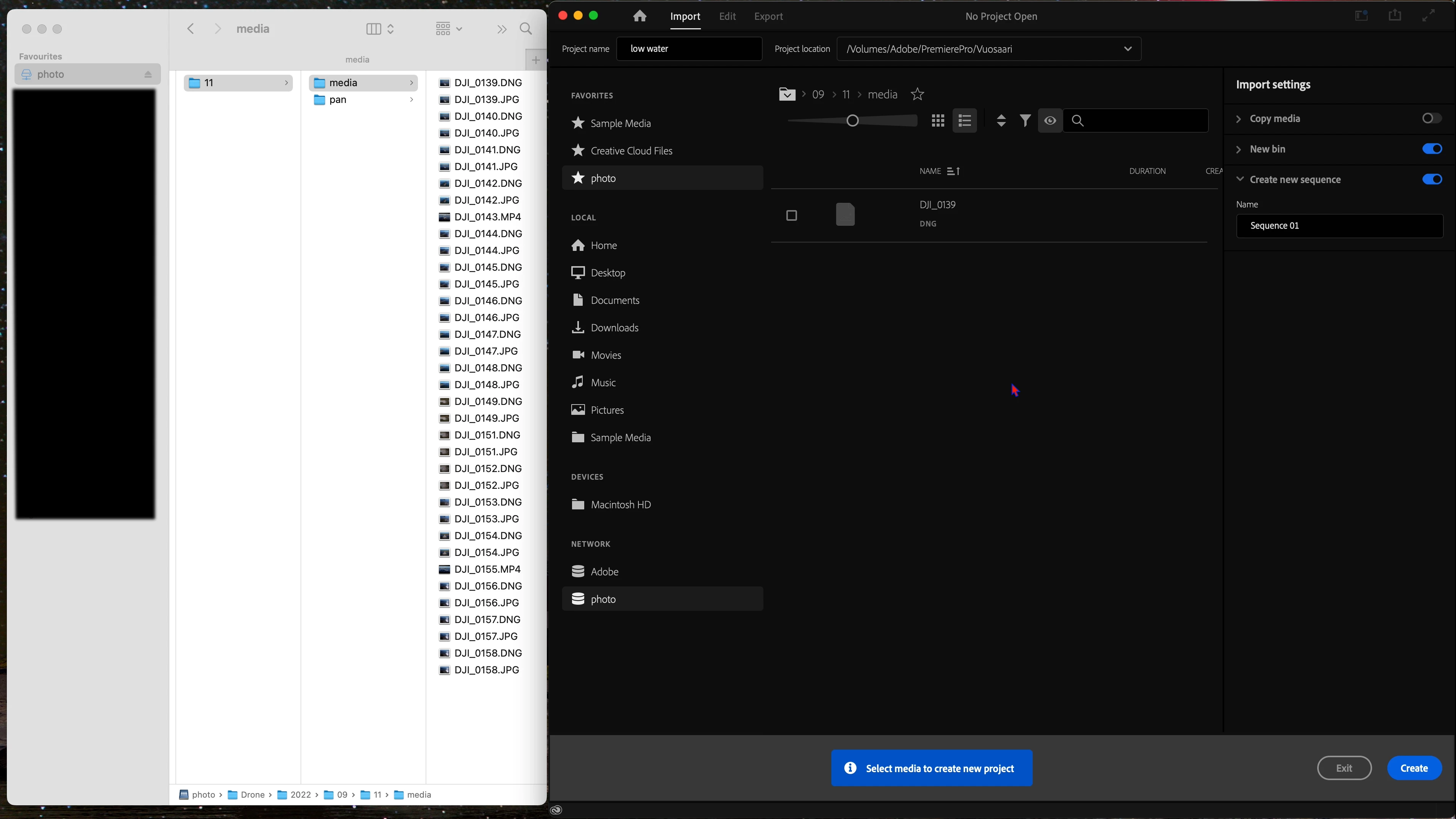
Task: Click the Finder search magnifier icon
Action: click(x=526, y=29)
